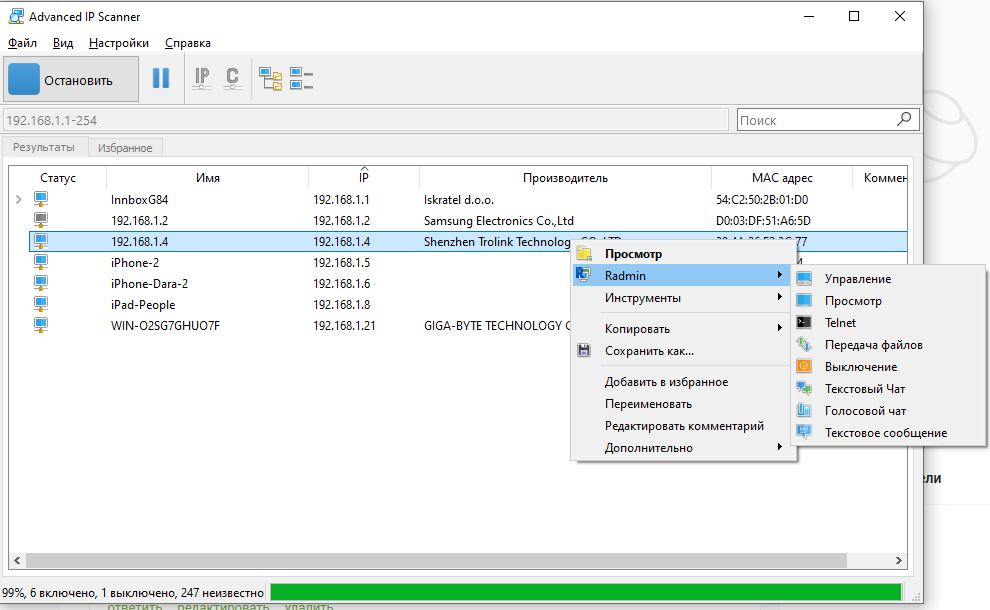Choose Передача файлов in Radmin submenu

pos(873,345)
